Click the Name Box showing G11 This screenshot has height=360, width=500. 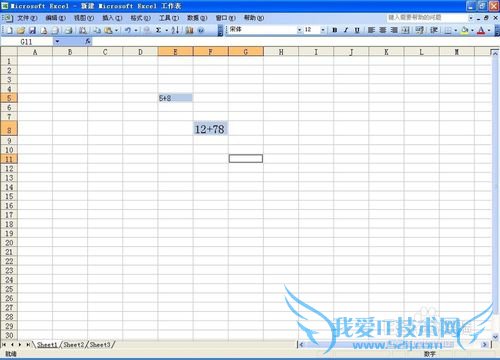(x=27, y=41)
